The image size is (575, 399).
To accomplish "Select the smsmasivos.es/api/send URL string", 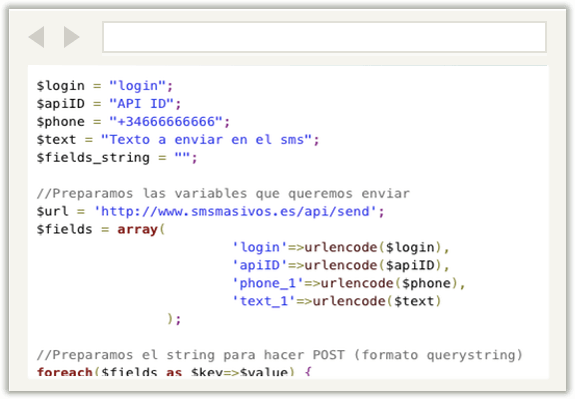I will (x=235, y=211).
